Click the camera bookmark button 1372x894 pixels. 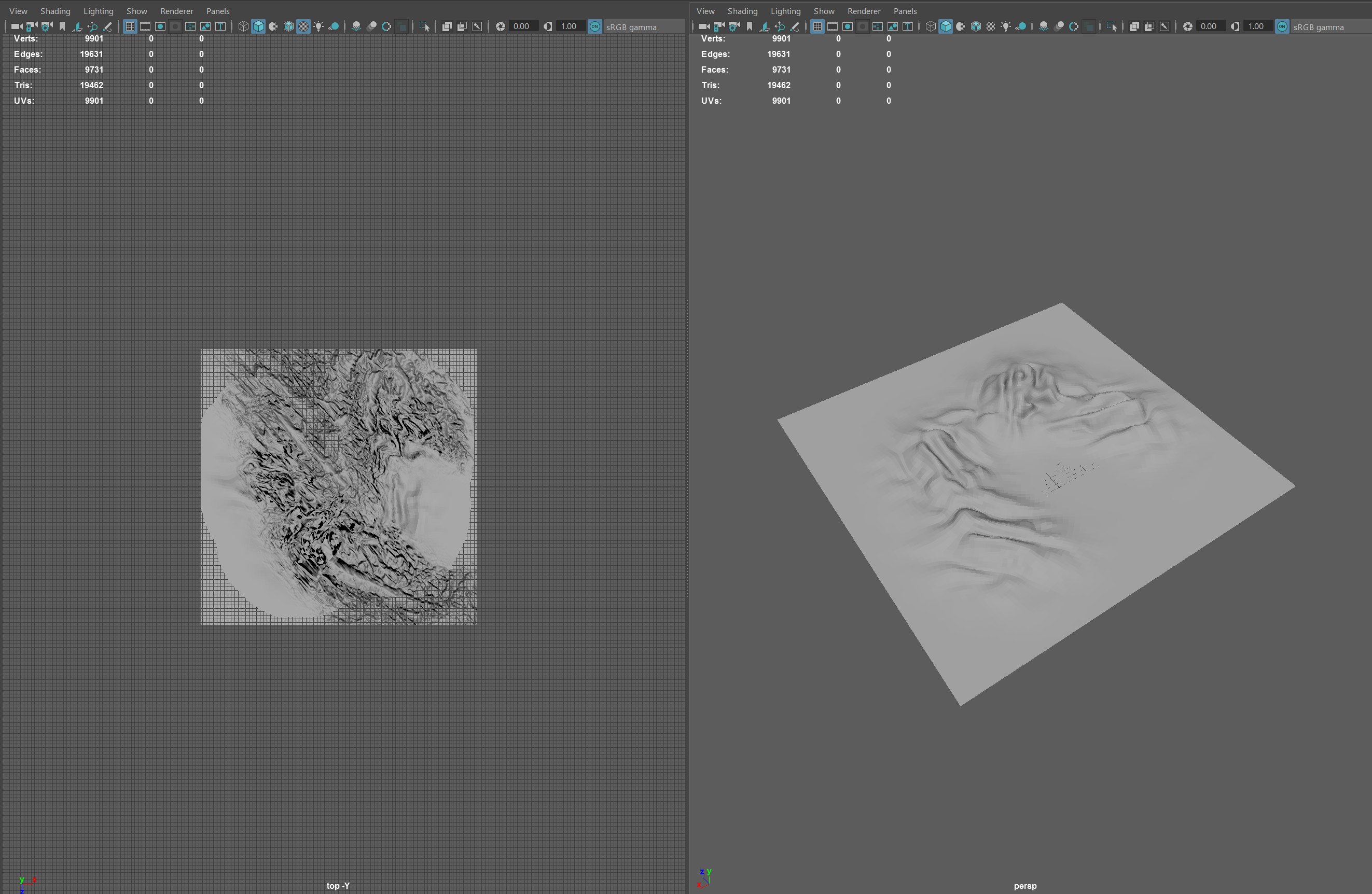tap(62, 26)
